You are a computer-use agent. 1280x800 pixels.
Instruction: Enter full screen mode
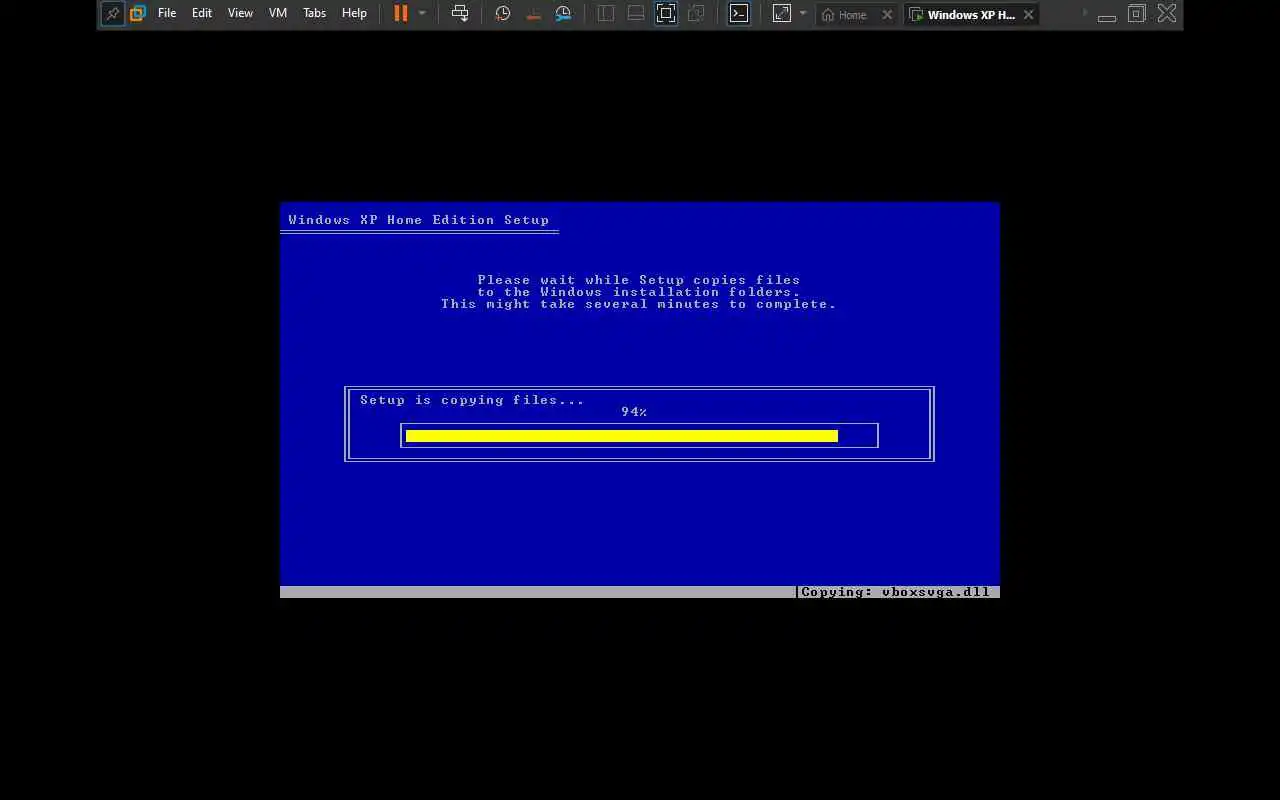pos(666,13)
